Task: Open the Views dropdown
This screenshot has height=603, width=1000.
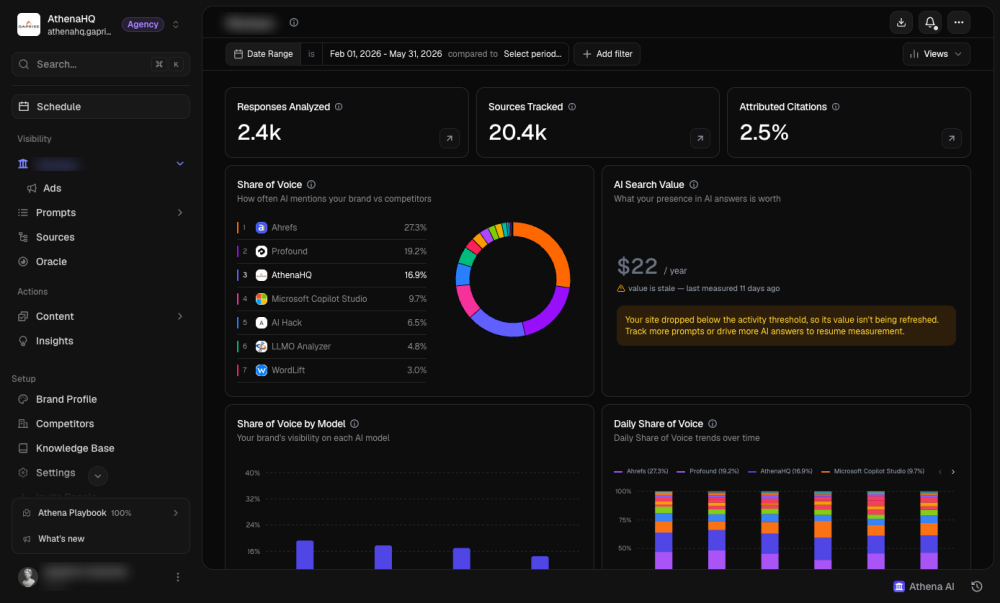Action: (x=936, y=54)
